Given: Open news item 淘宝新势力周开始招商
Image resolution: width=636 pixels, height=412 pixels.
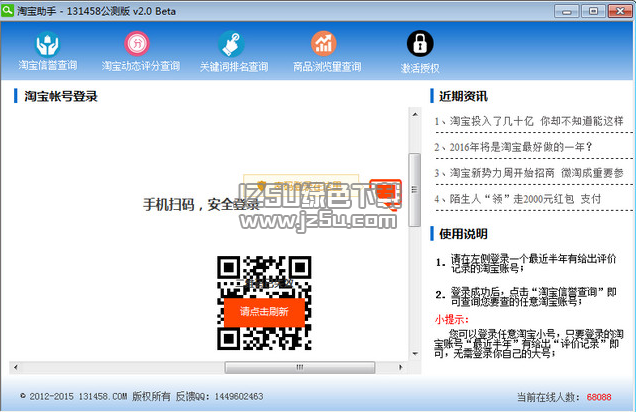Looking at the screenshot, I should click(529, 173).
